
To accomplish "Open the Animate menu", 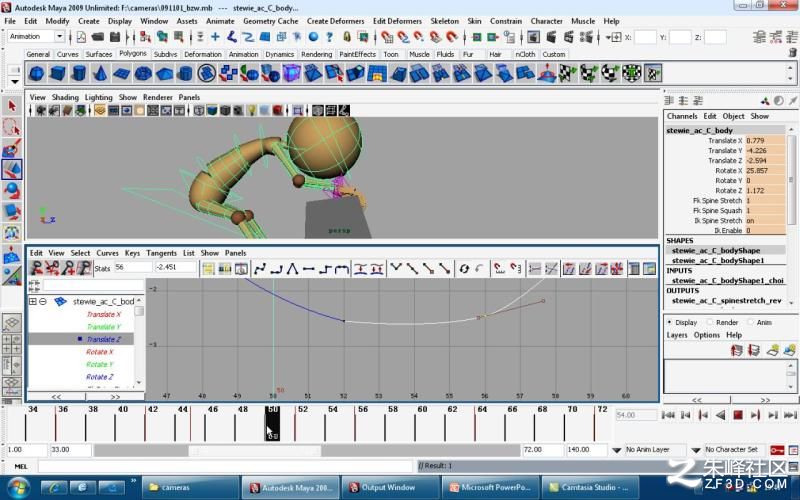I will pos(220,21).
